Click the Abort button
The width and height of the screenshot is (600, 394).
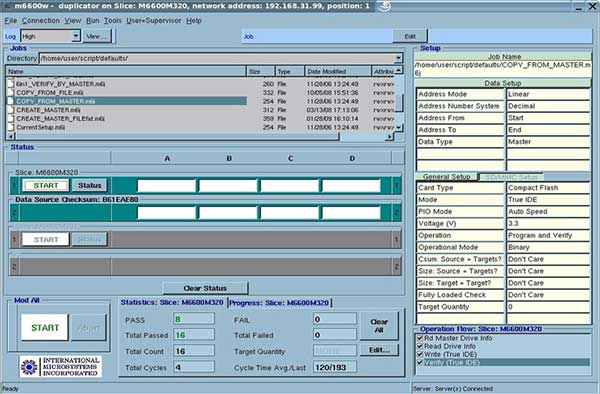pos(88,327)
